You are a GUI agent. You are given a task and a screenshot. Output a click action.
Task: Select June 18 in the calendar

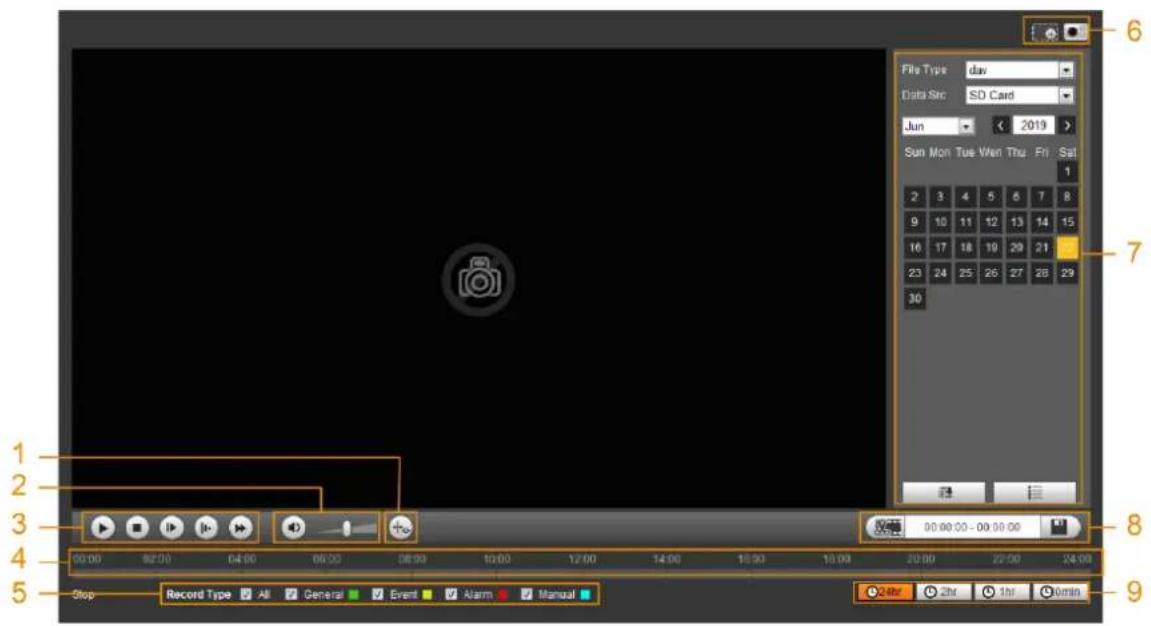click(x=966, y=247)
